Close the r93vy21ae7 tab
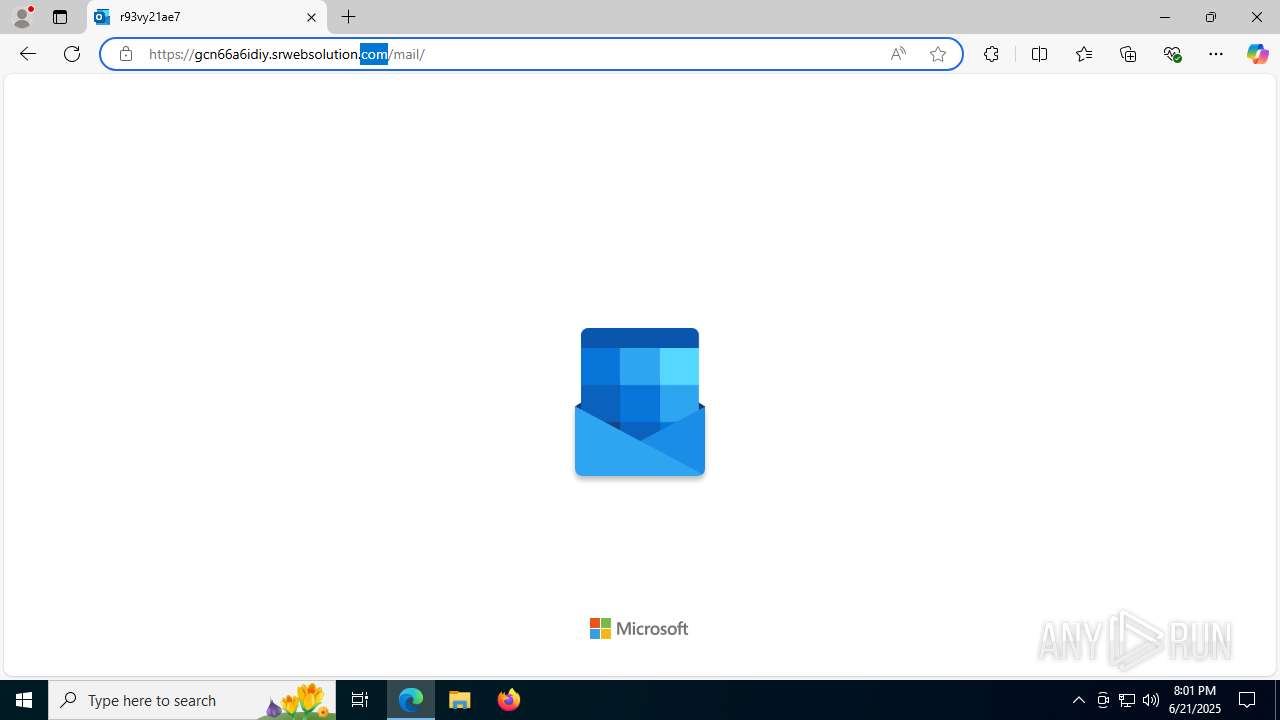Viewport: 1280px width, 720px height. (x=311, y=17)
